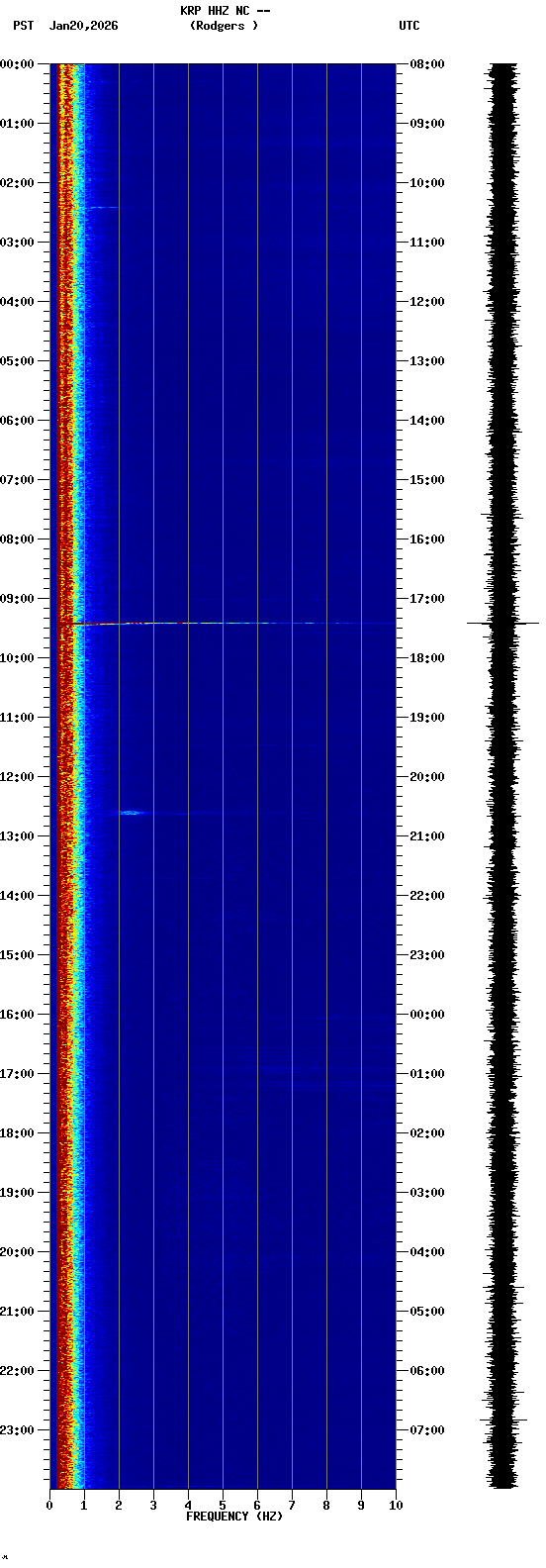Click the 02:00 PST time label

click(x=17, y=183)
